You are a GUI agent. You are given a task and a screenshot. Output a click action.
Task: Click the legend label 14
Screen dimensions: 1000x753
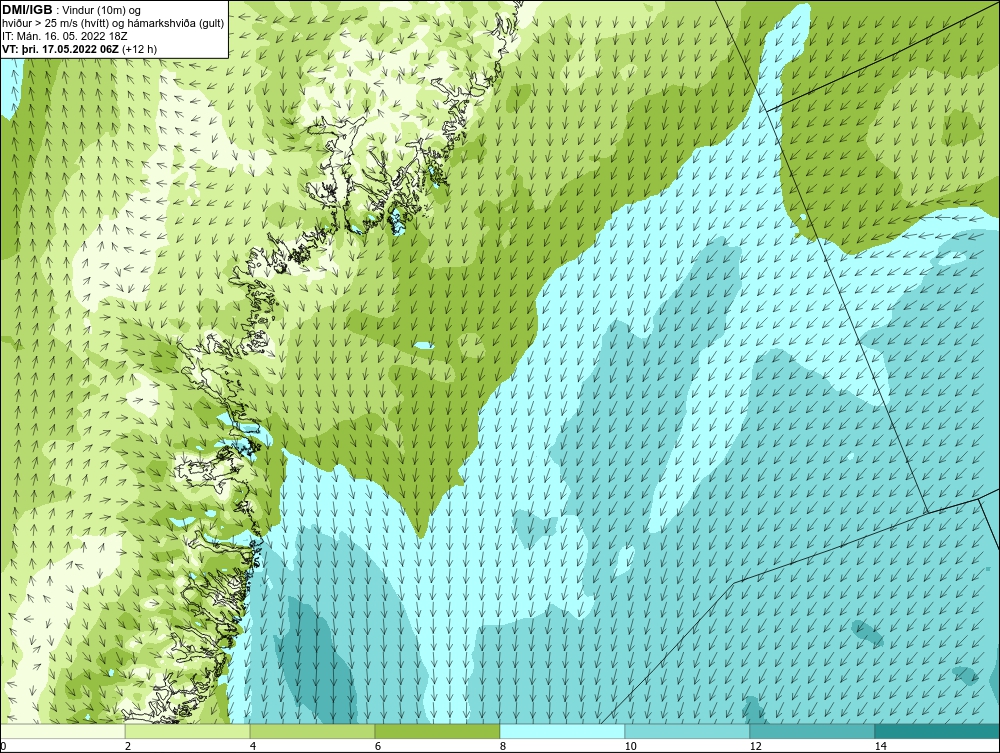pos(881,746)
